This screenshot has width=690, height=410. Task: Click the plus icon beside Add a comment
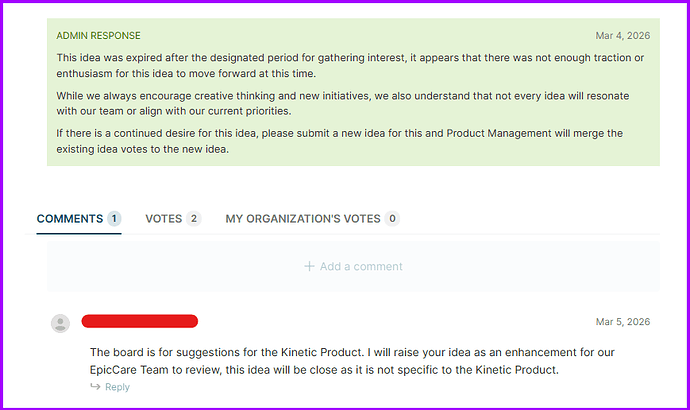309,266
